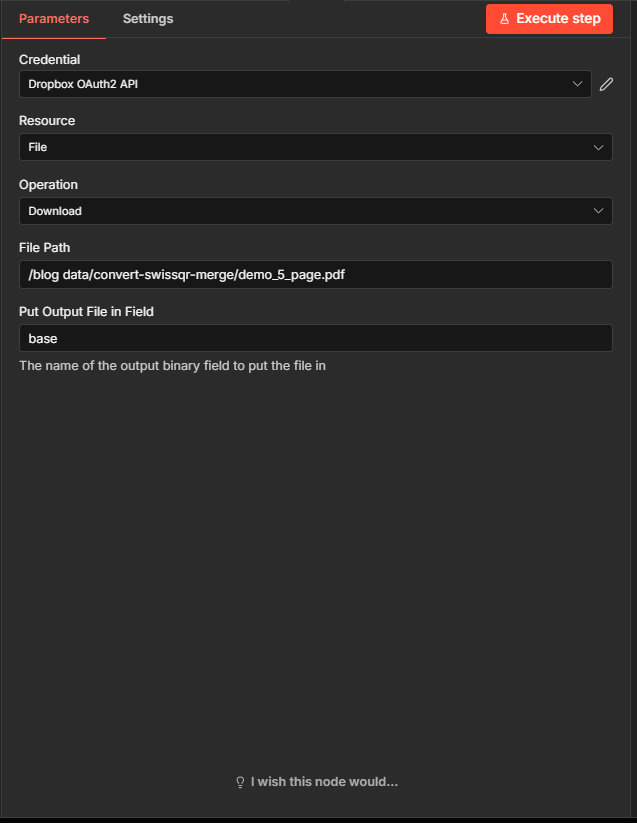Click the Resource field label
Screen dimensions: 637x823
(x=47, y=121)
